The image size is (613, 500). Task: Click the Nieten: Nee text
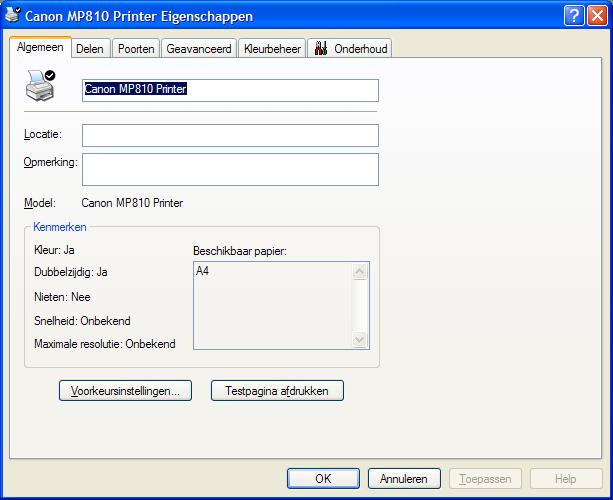click(63, 297)
